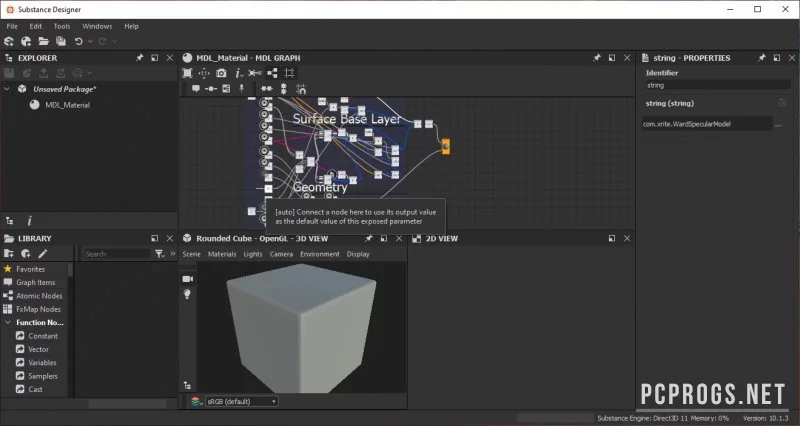Open the Windows menu

point(97,26)
